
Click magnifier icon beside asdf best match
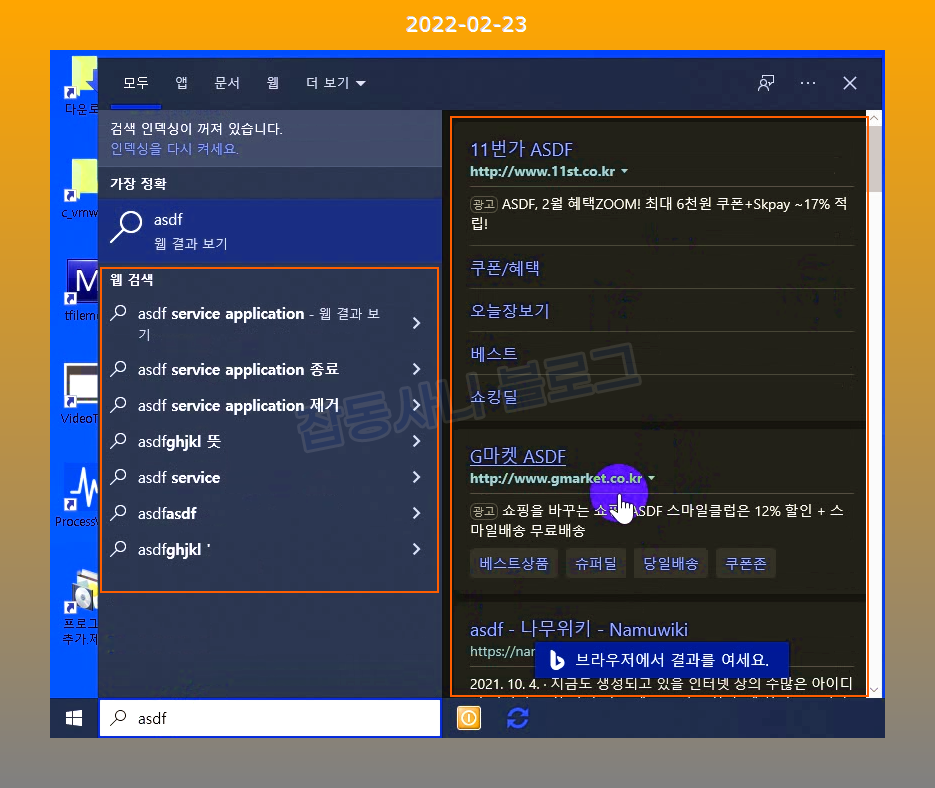(126, 227)
